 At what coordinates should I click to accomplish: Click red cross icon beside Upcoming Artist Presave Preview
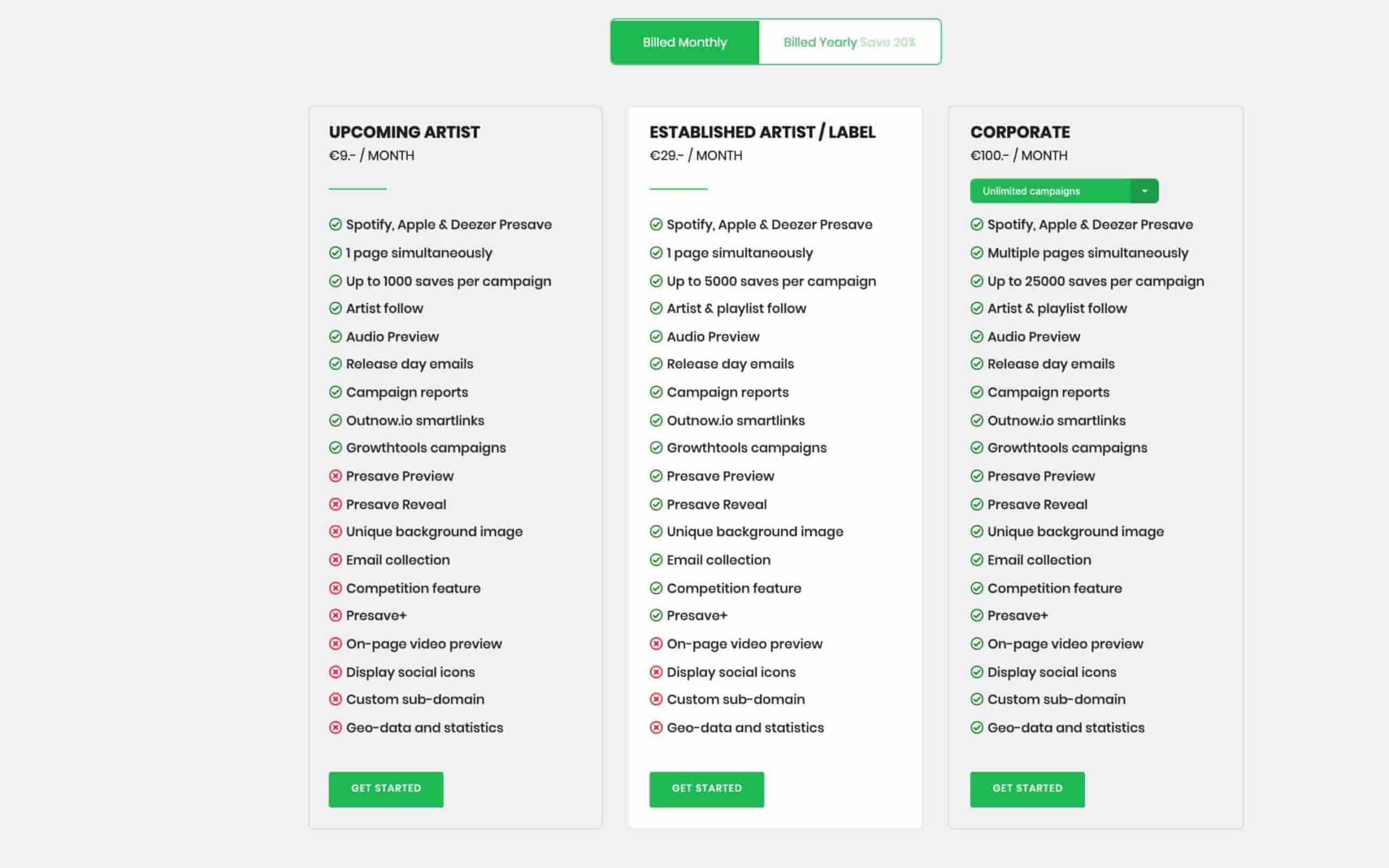[x=335, y=476]
